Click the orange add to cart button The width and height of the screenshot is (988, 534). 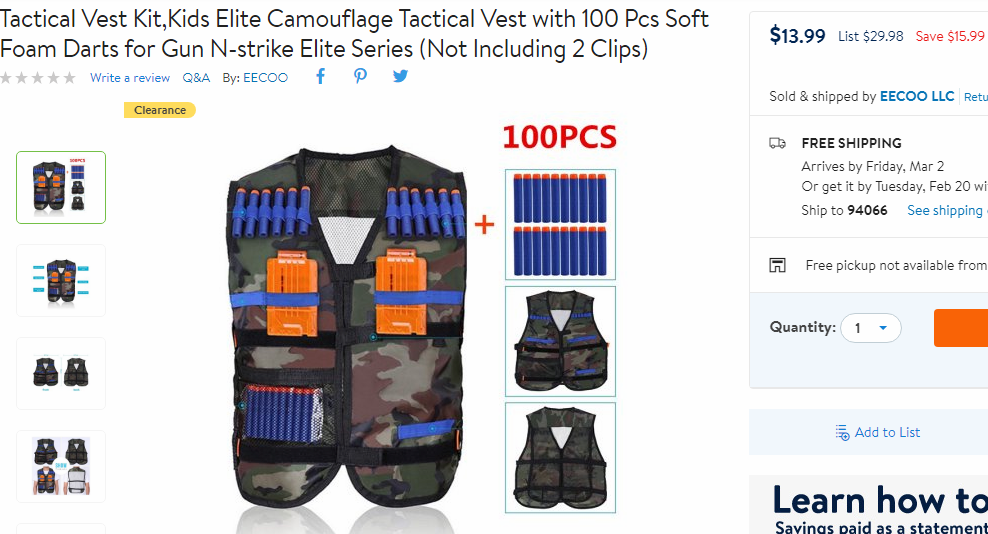tap(961, 328)
